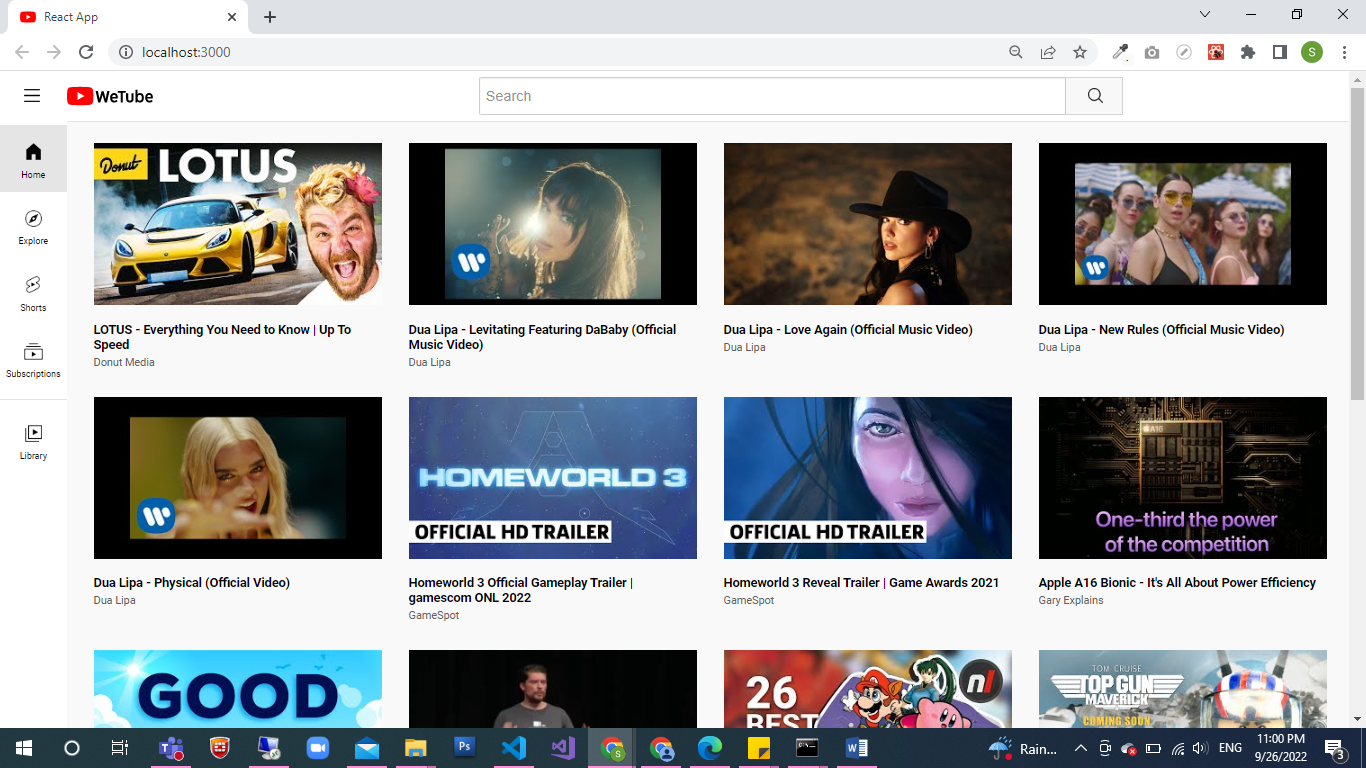This screenshot has width=1366, height=768.
Task: Open the Explore sidebar icon
Action: tap(33, 229)
